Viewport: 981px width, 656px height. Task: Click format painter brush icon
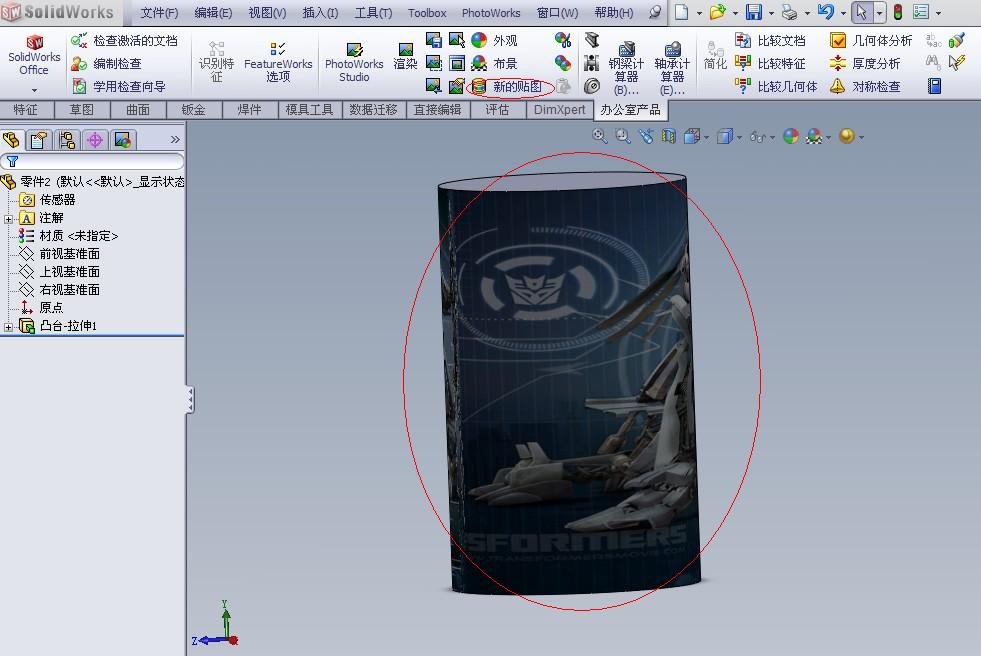point(956,41)
